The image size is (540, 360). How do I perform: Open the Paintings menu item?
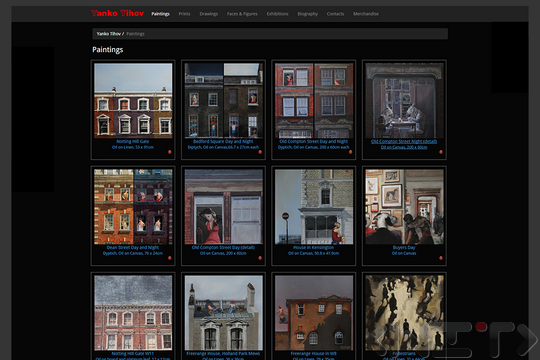click(x=160, y=14)
